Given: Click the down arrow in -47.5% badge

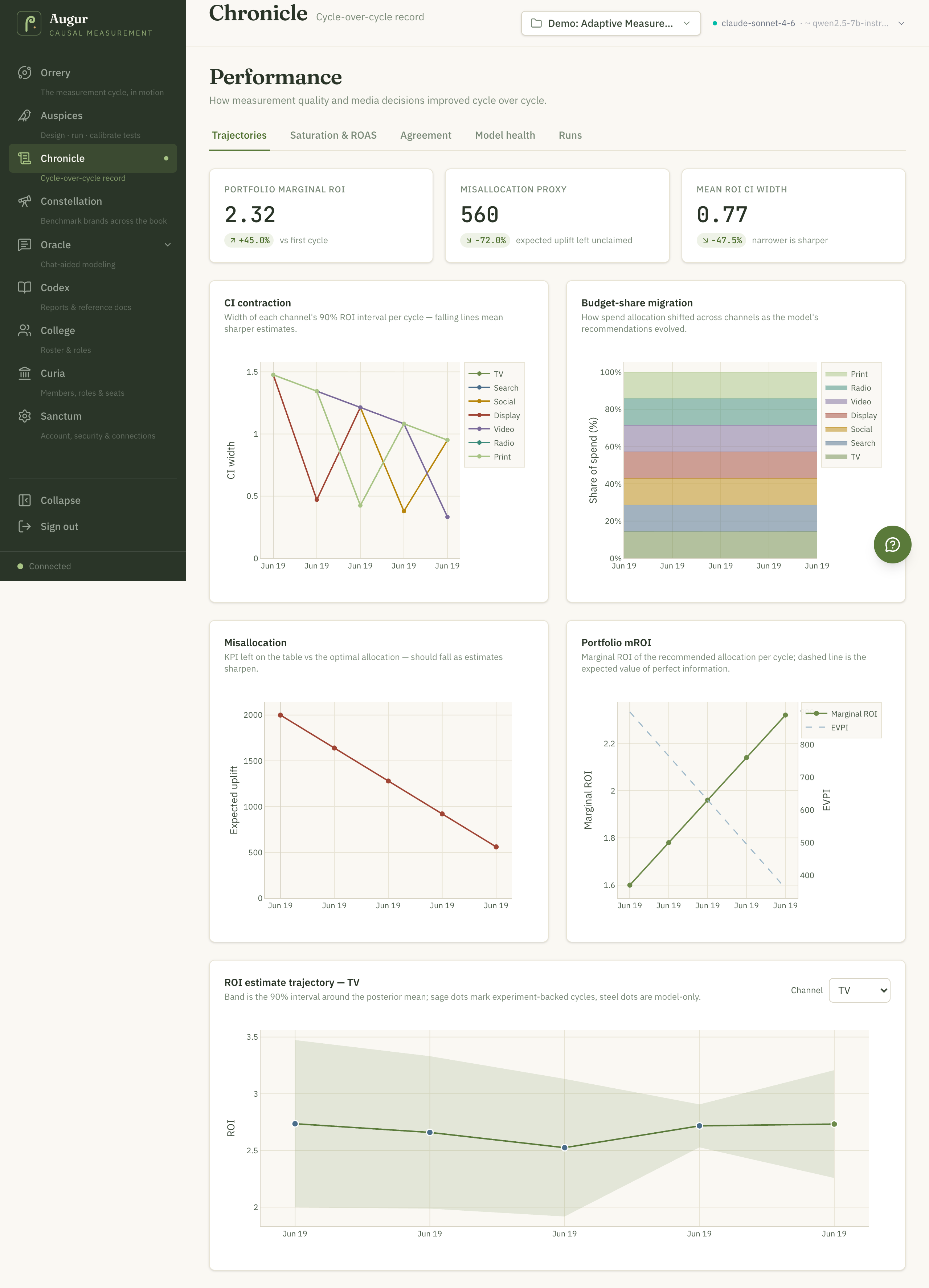Looking at the screenshot, I should [x=705, y=240].
